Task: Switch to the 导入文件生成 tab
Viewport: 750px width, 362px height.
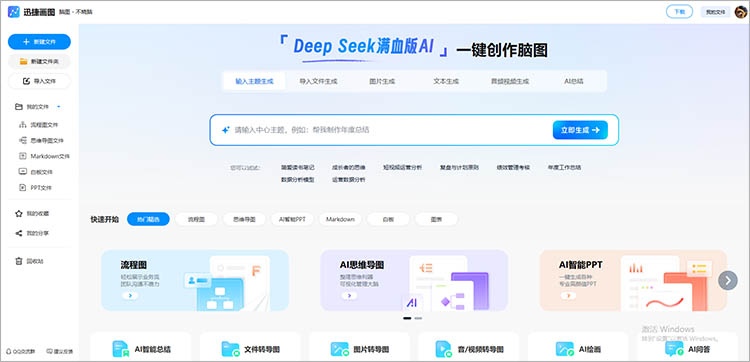Action: tap(319, 81)
